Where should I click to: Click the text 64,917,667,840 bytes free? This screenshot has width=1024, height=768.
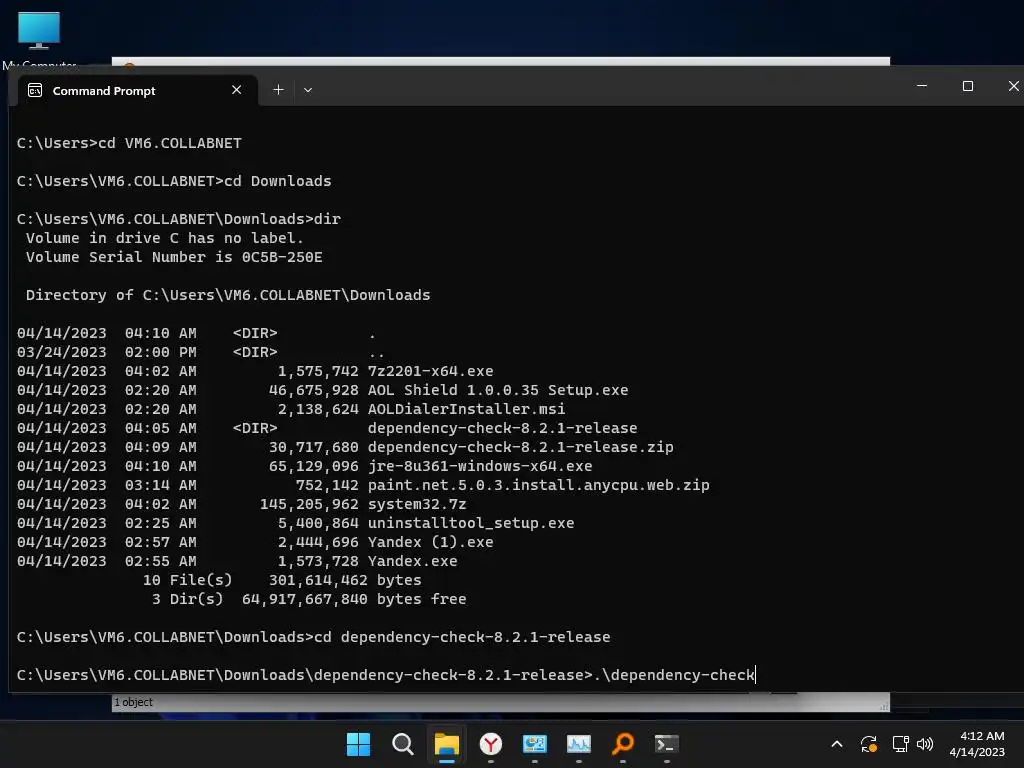click(354, 599)
